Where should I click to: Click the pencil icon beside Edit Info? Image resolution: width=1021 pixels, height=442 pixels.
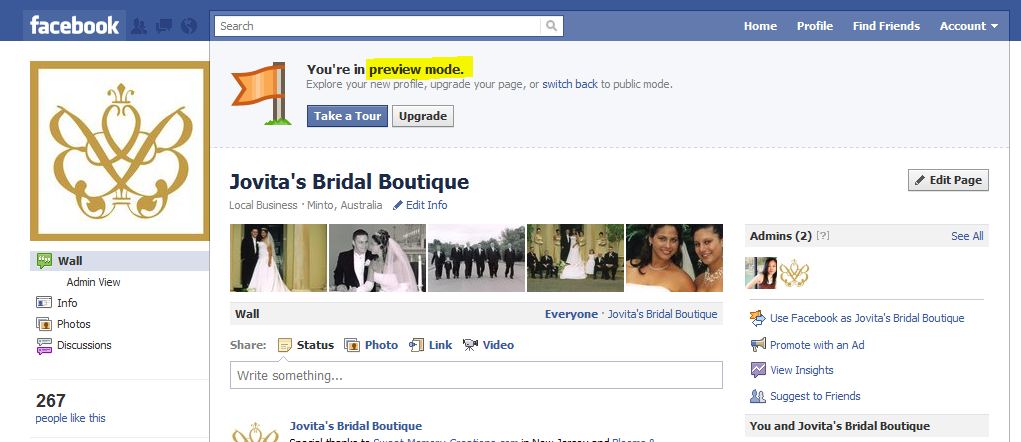point(398,205)
